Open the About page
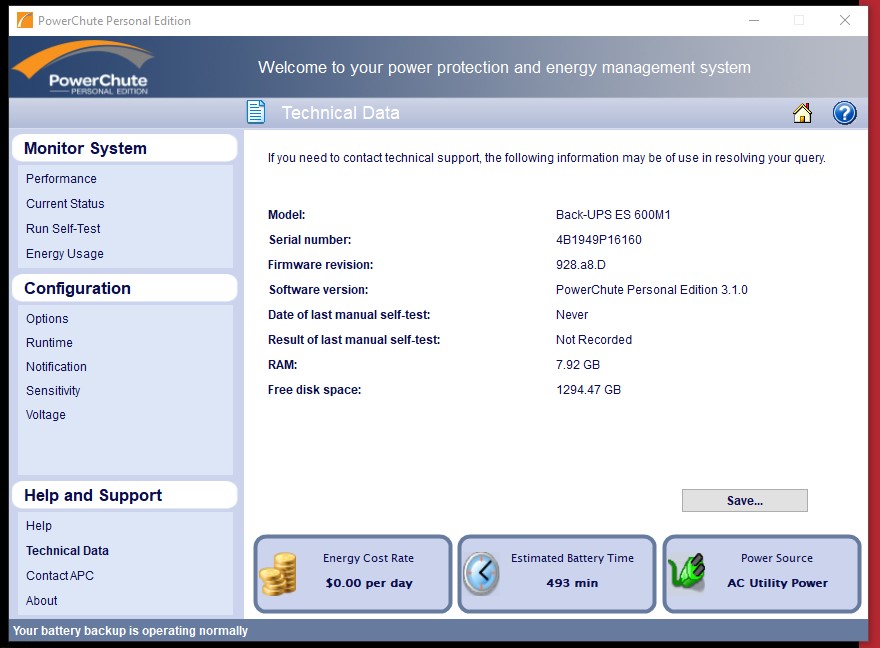 tap(42, 601)
